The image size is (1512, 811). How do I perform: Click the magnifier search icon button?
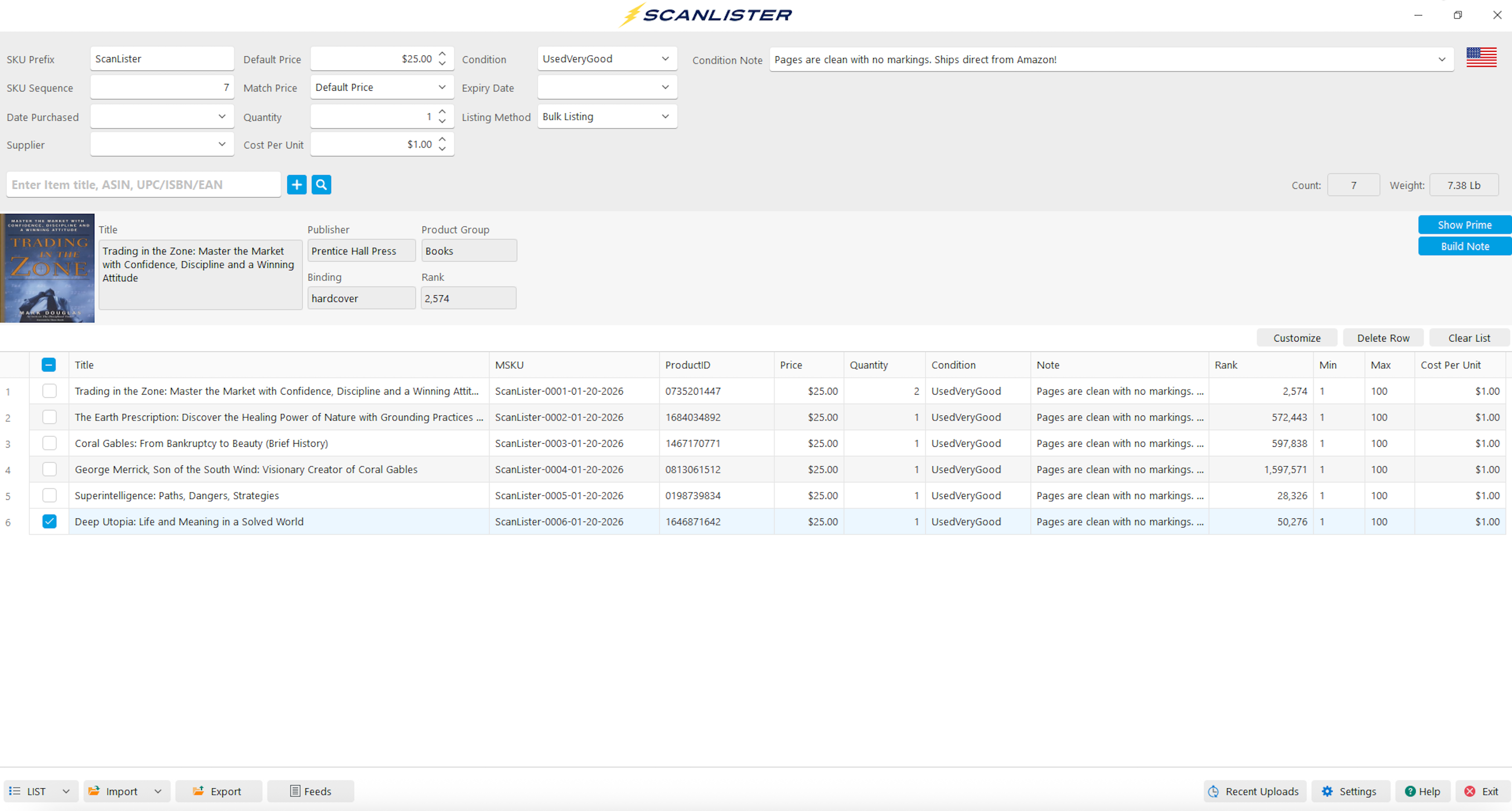tap(321, 185)
